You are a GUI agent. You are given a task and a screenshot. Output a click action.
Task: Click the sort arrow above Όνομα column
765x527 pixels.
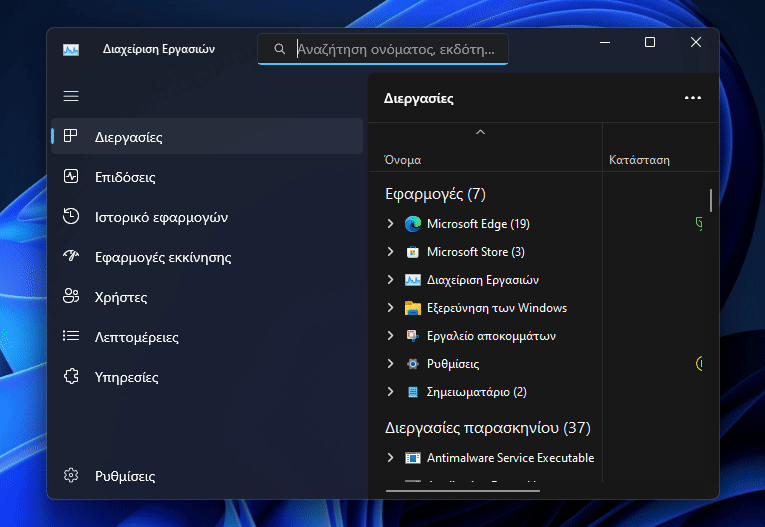tap(481, 132)
